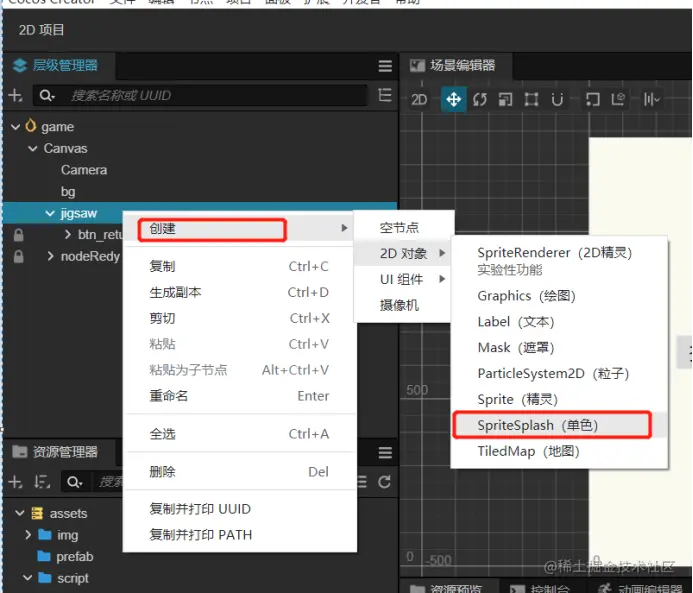The width and height of the screenshot is (693, 593).
Task: Switch to the 层级管理器 tab
Action: (57, 66)
